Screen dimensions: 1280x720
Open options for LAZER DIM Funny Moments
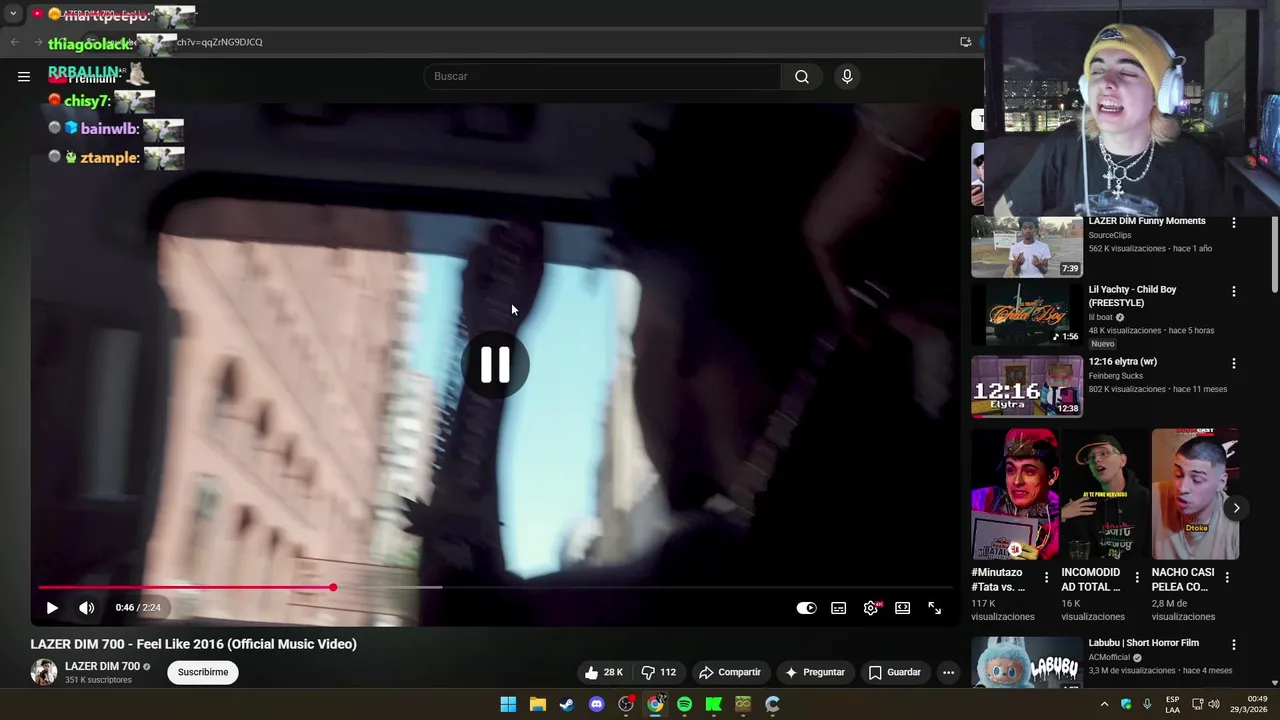click(1233, 223)
